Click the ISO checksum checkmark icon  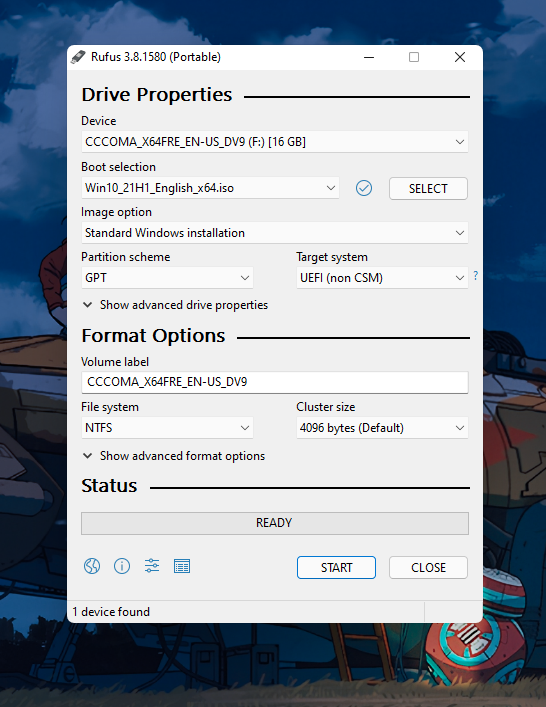click(364, 188)
